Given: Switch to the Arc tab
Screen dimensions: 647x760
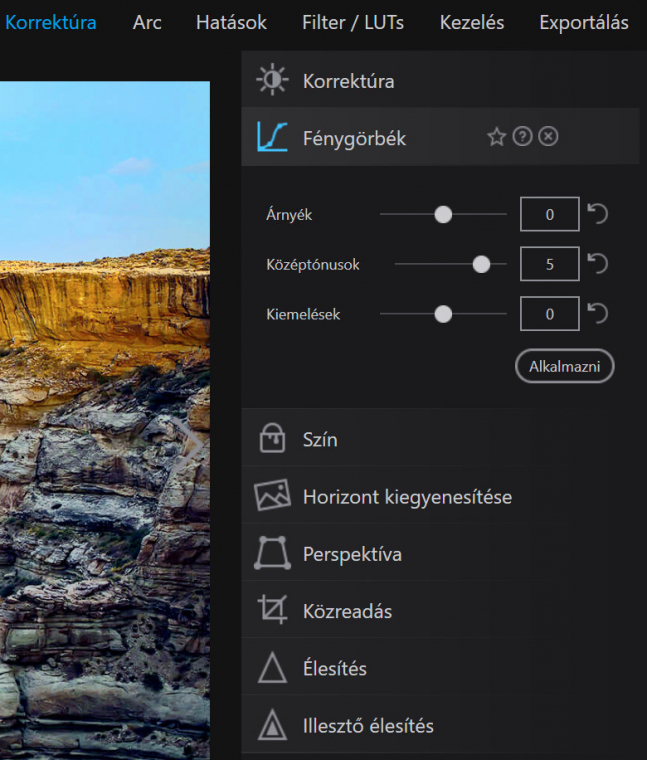Looking at the screenshot, I should point(147,23).
